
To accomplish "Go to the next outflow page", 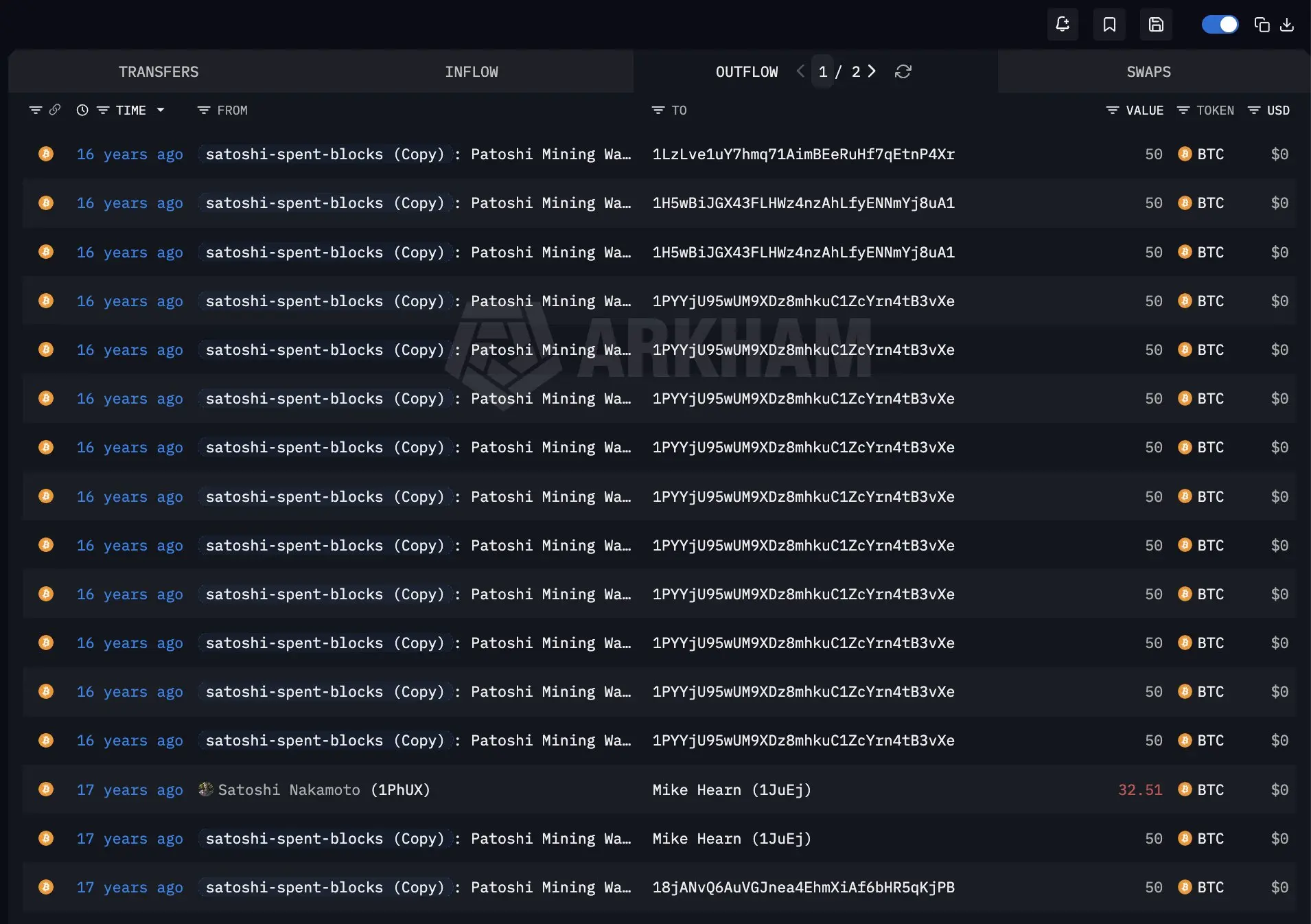I will [872, 71].
